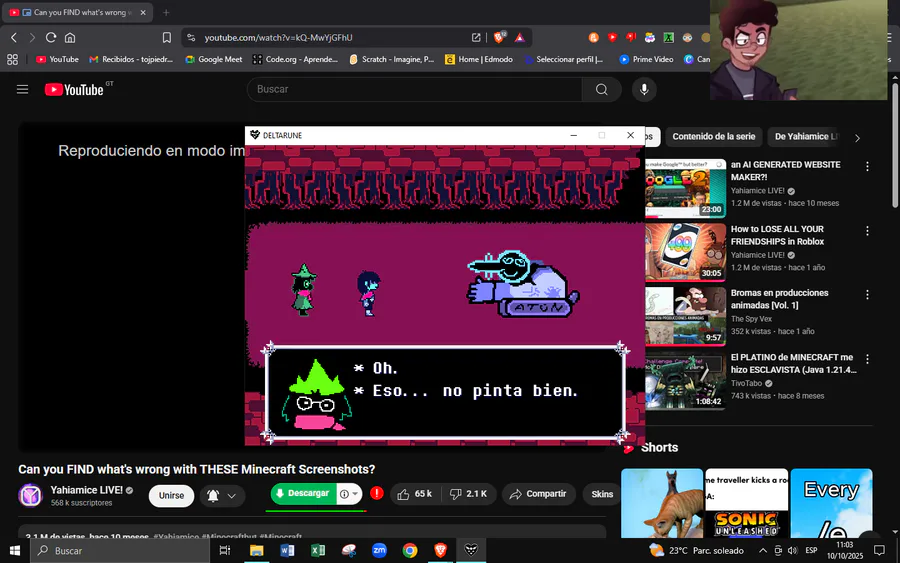Open the YouTube guide hamburger menu
900x563 pixels.
[22, 90]
